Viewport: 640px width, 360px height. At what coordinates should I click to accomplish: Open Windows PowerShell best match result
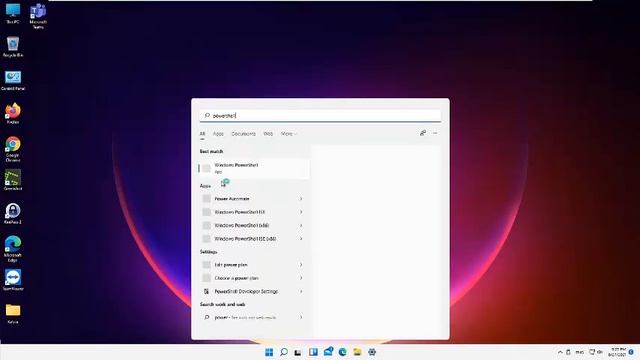coord(254,168)
